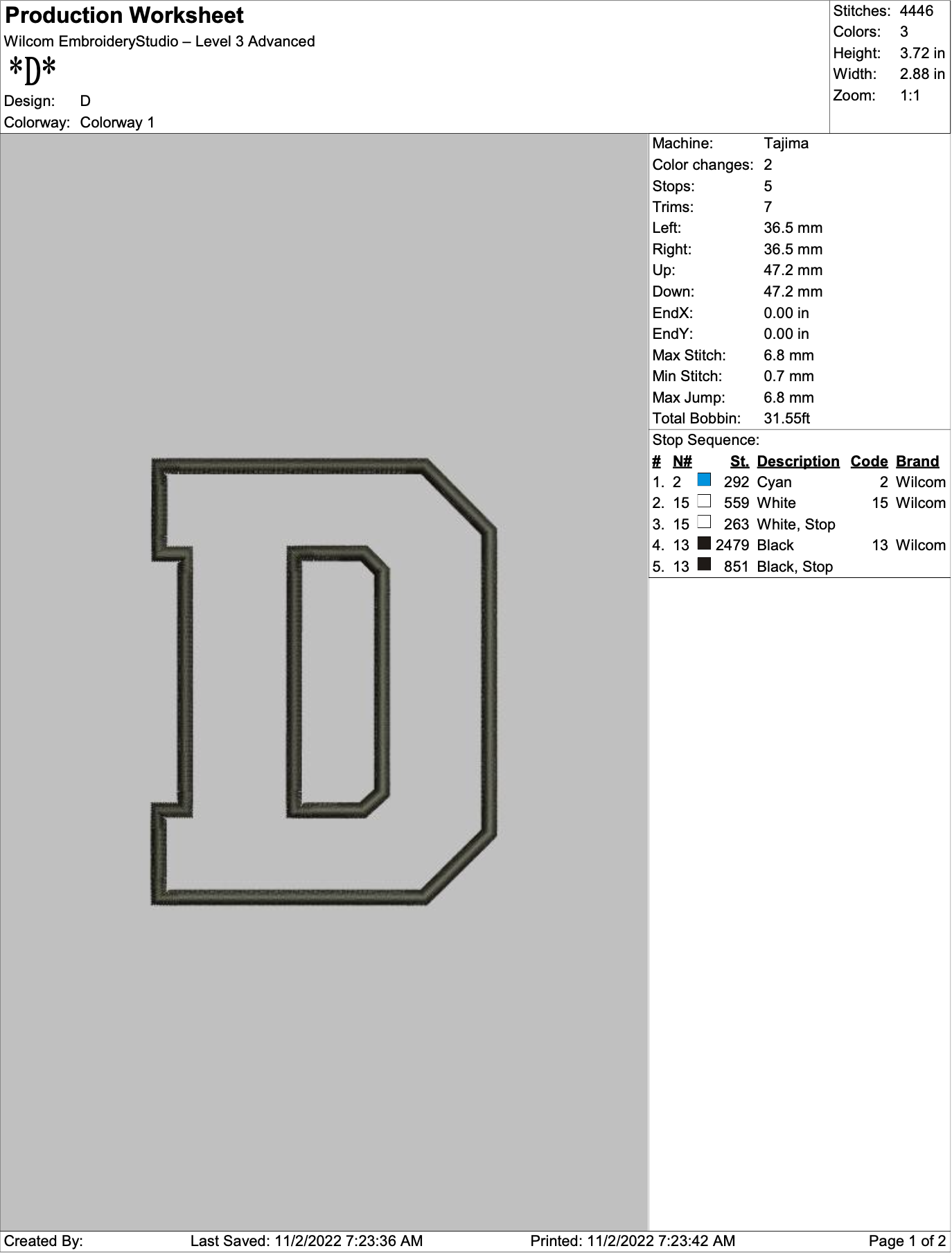Click the Height value 3.72 in
The image size is (952, 1253).
click(922, 53)
